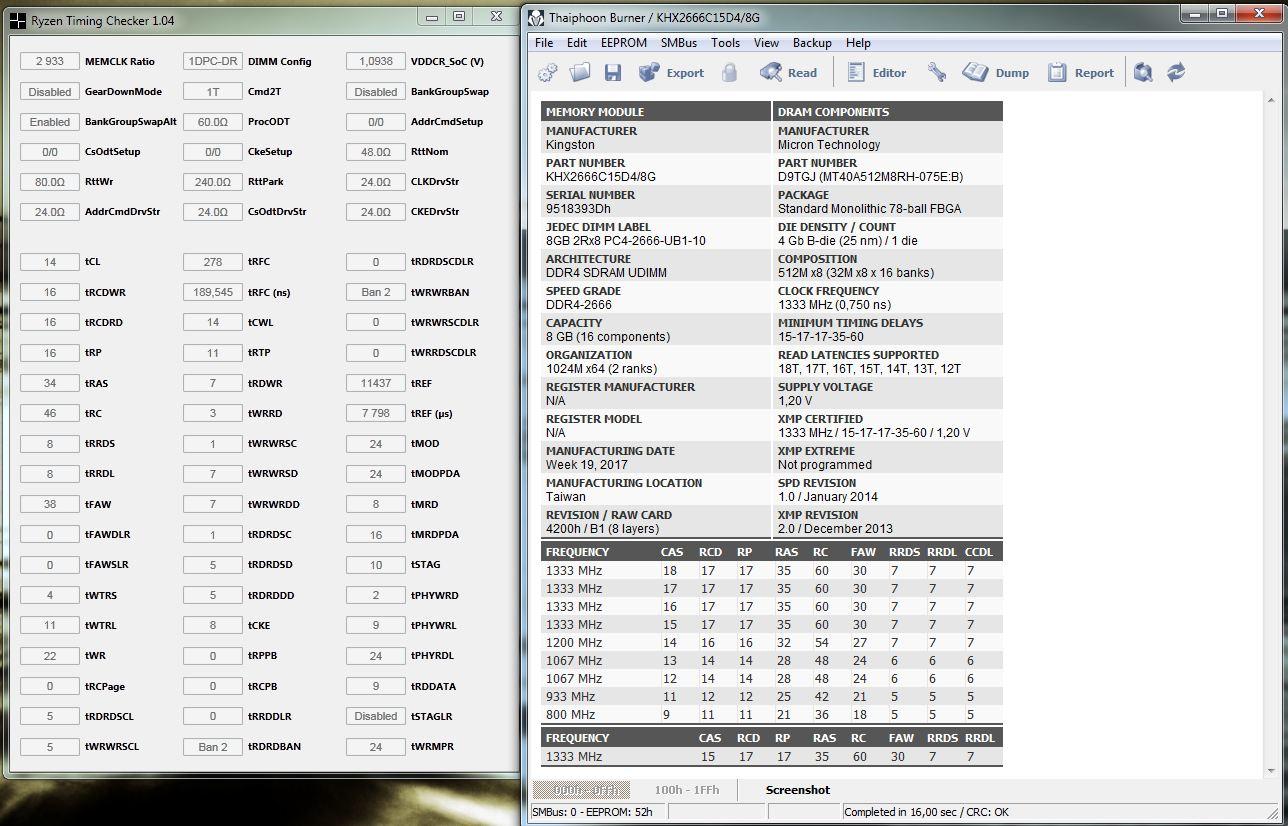Click the DIMM Config 1DPC-DR field
Viewport: 1288px width, 826px height.
pyautogui.click(x=213, y=61)
